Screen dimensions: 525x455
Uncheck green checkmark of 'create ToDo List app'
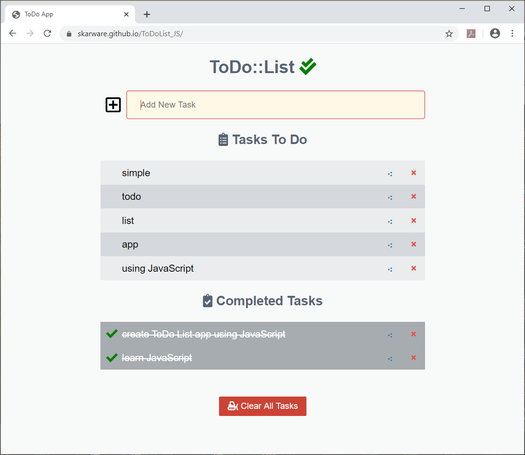pyautogui.click(x=112, y=334)
